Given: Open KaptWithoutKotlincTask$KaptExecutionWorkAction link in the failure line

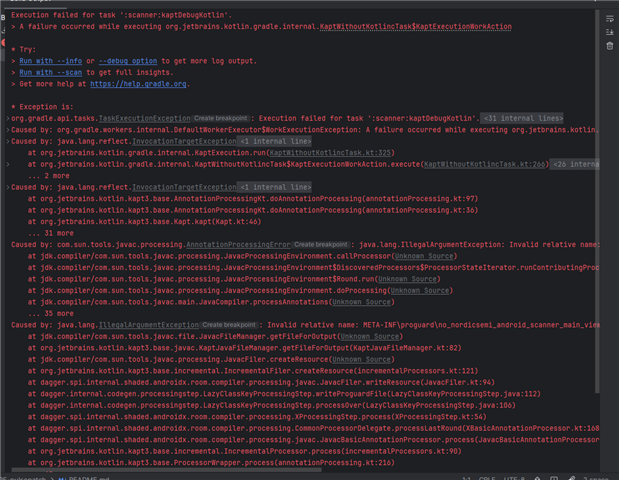Looking at the screenshot, I should [415, 26].
